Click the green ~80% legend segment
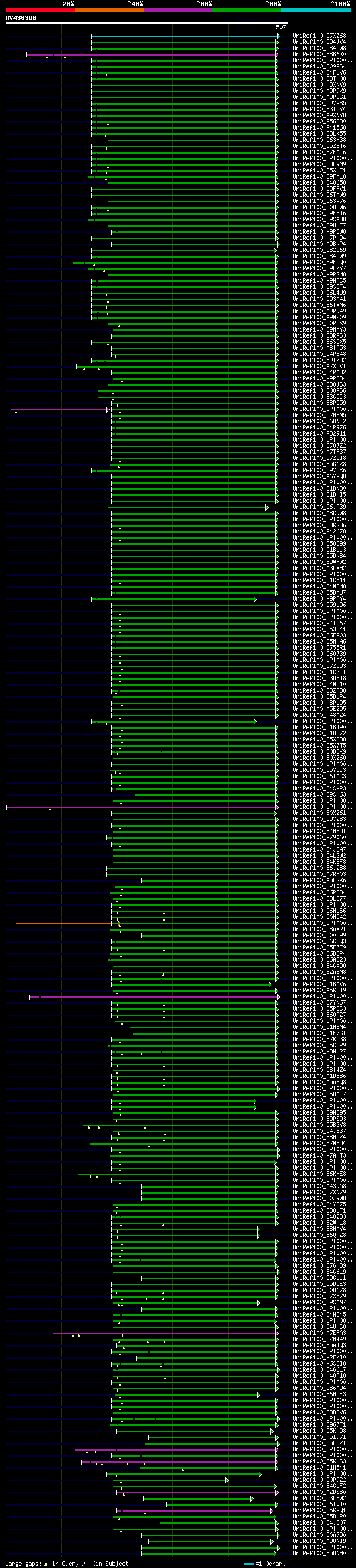The image size is (356, 1568). point(247,11)
